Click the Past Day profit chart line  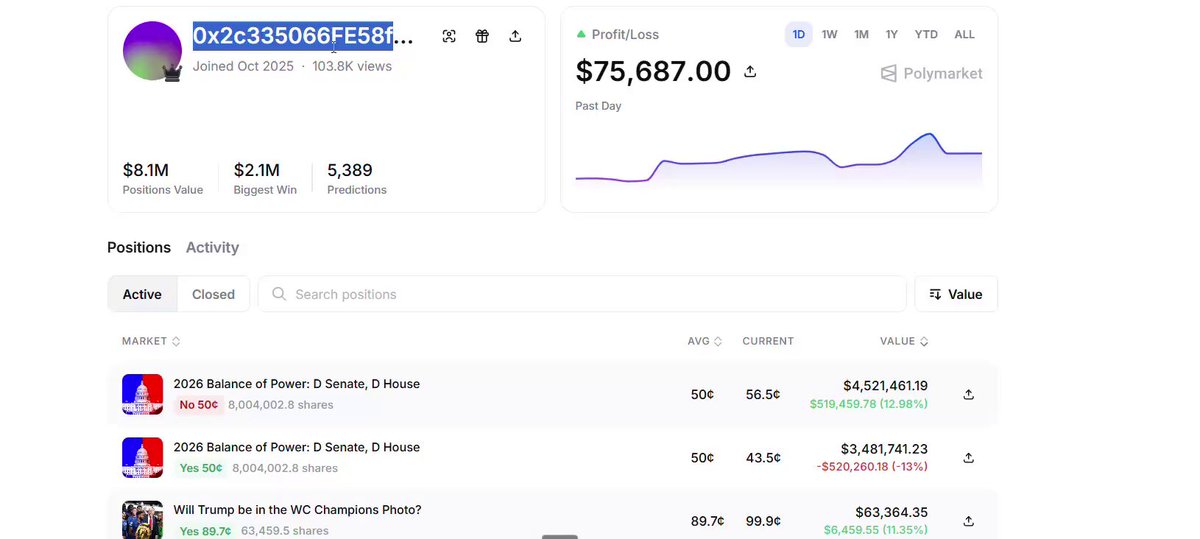point(779,158)
